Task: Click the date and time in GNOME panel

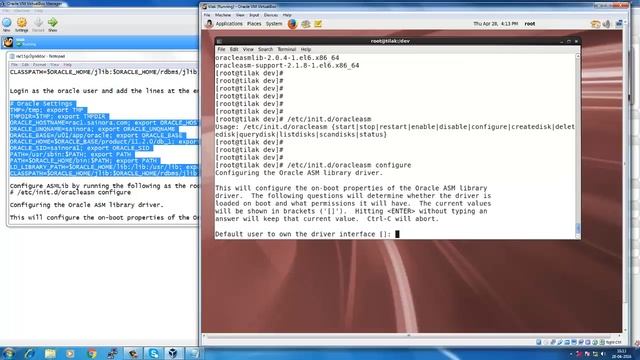Action: [496, 24]
